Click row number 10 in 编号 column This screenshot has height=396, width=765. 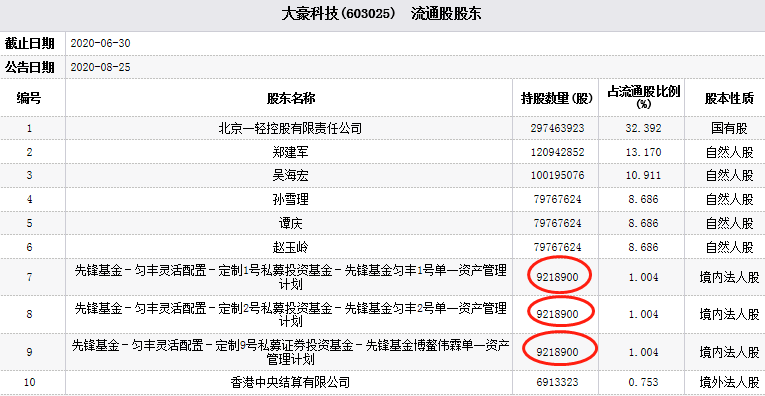pyautogui.click(x=29, y=382)
